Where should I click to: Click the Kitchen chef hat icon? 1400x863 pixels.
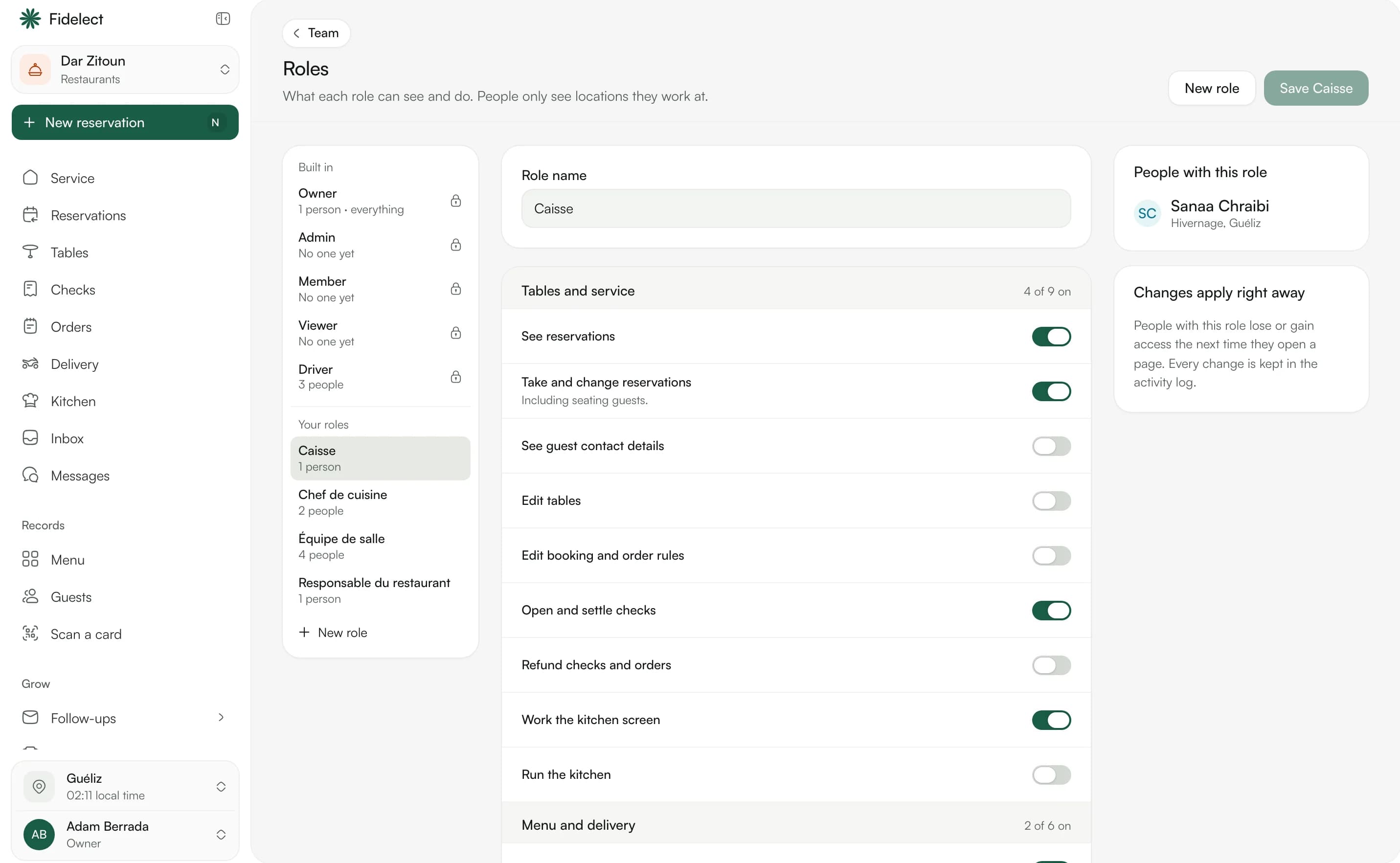tap(30, 401)
